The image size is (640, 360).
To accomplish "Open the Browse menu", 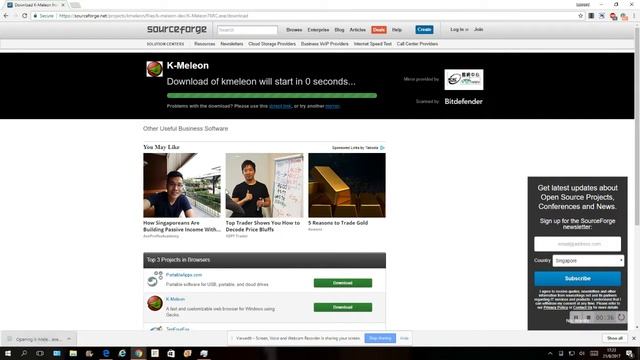I will point(294,30).
